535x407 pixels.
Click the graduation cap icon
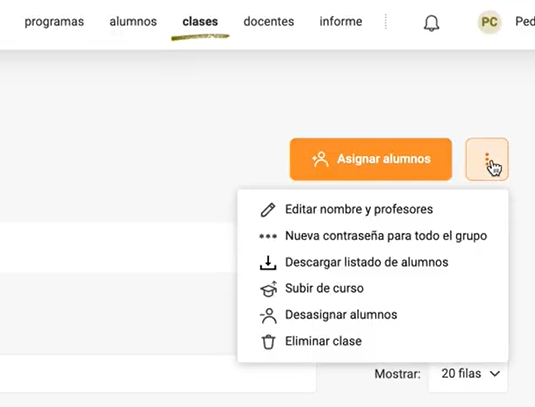pyautogui.click(x=269, y=289)
